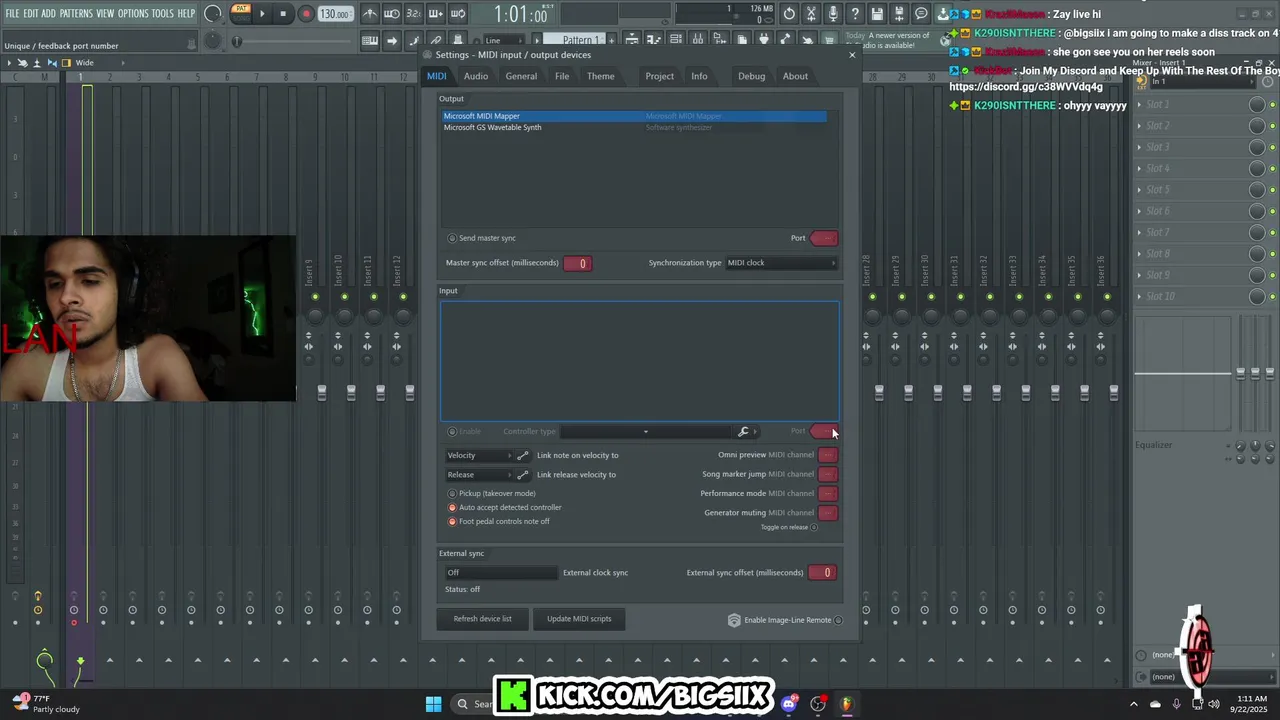Viewport: 1280px width, 720px height.
Task: Close the MIDI settings window
Action: tap(852, 55)
